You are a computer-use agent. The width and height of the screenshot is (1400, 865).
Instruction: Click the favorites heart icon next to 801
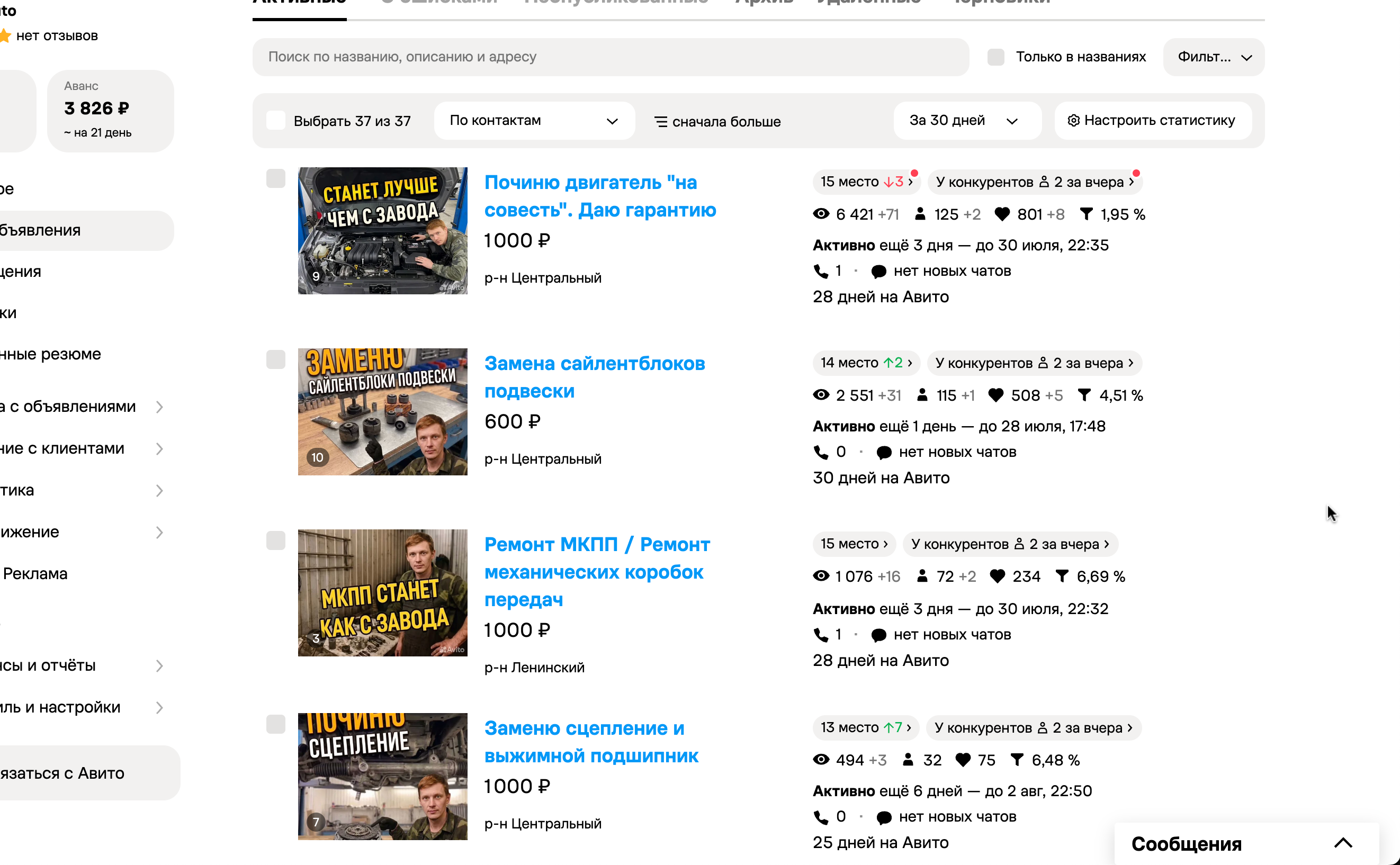pyautogui.click(x=1002, y=214)
